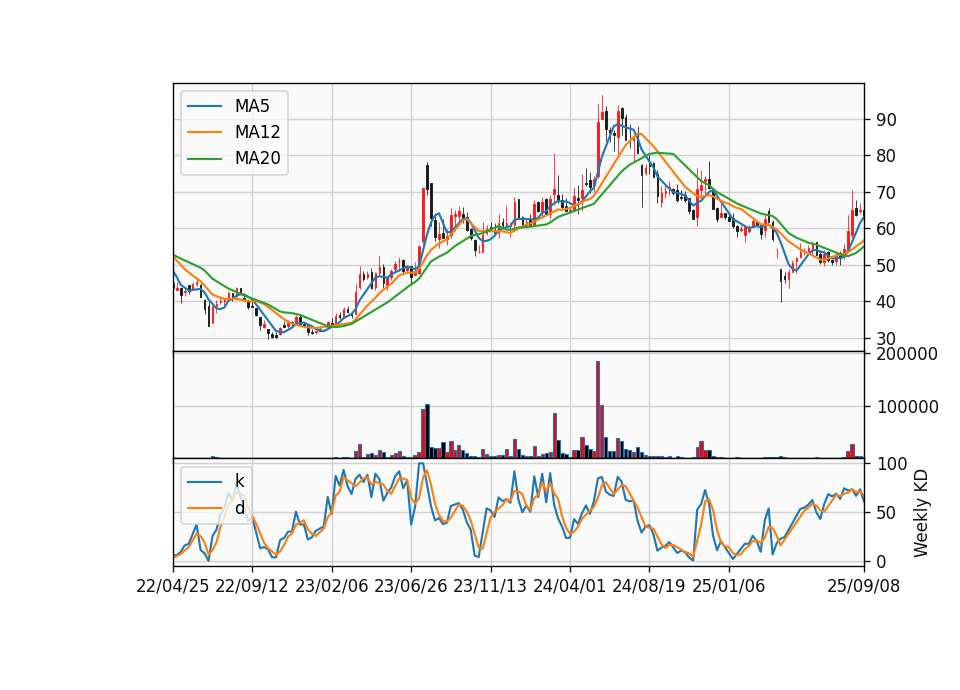Click the volume axis value 100000
Image resolution: width=960 pixels, height=690 pixels.
click(907, 407)
